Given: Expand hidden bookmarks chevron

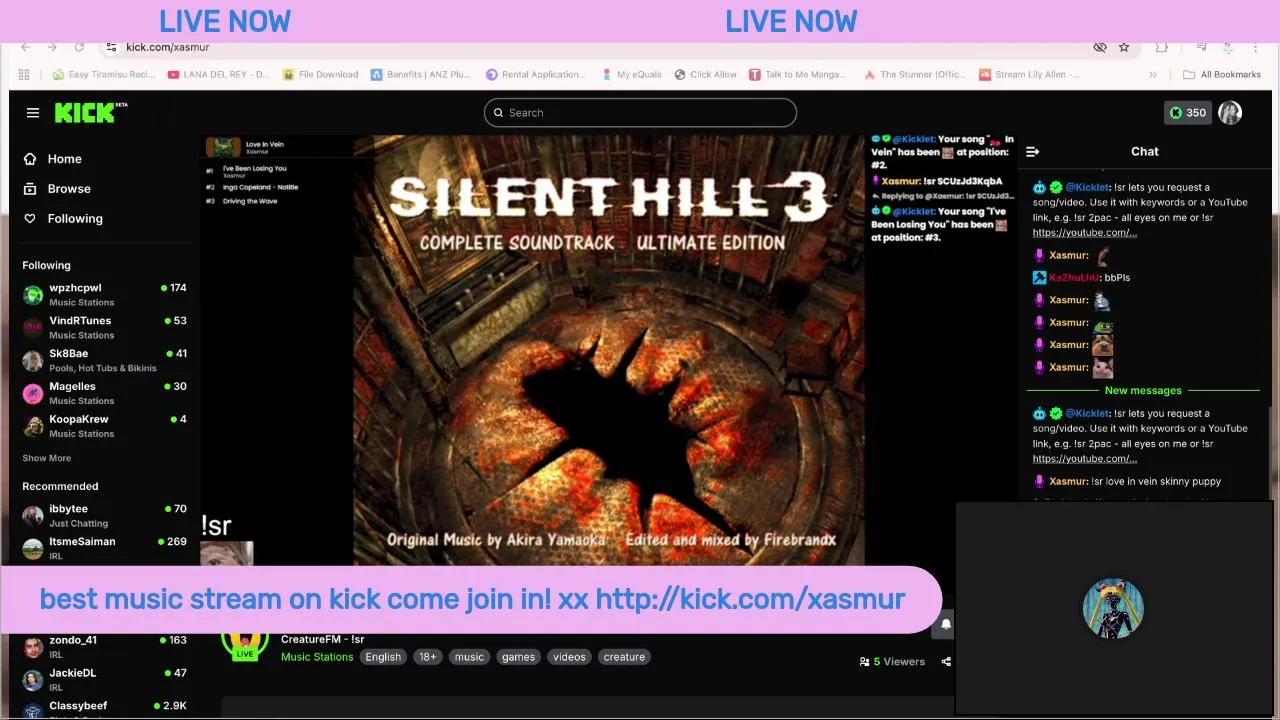Looking at the screenshot, I should [1153, 75].
